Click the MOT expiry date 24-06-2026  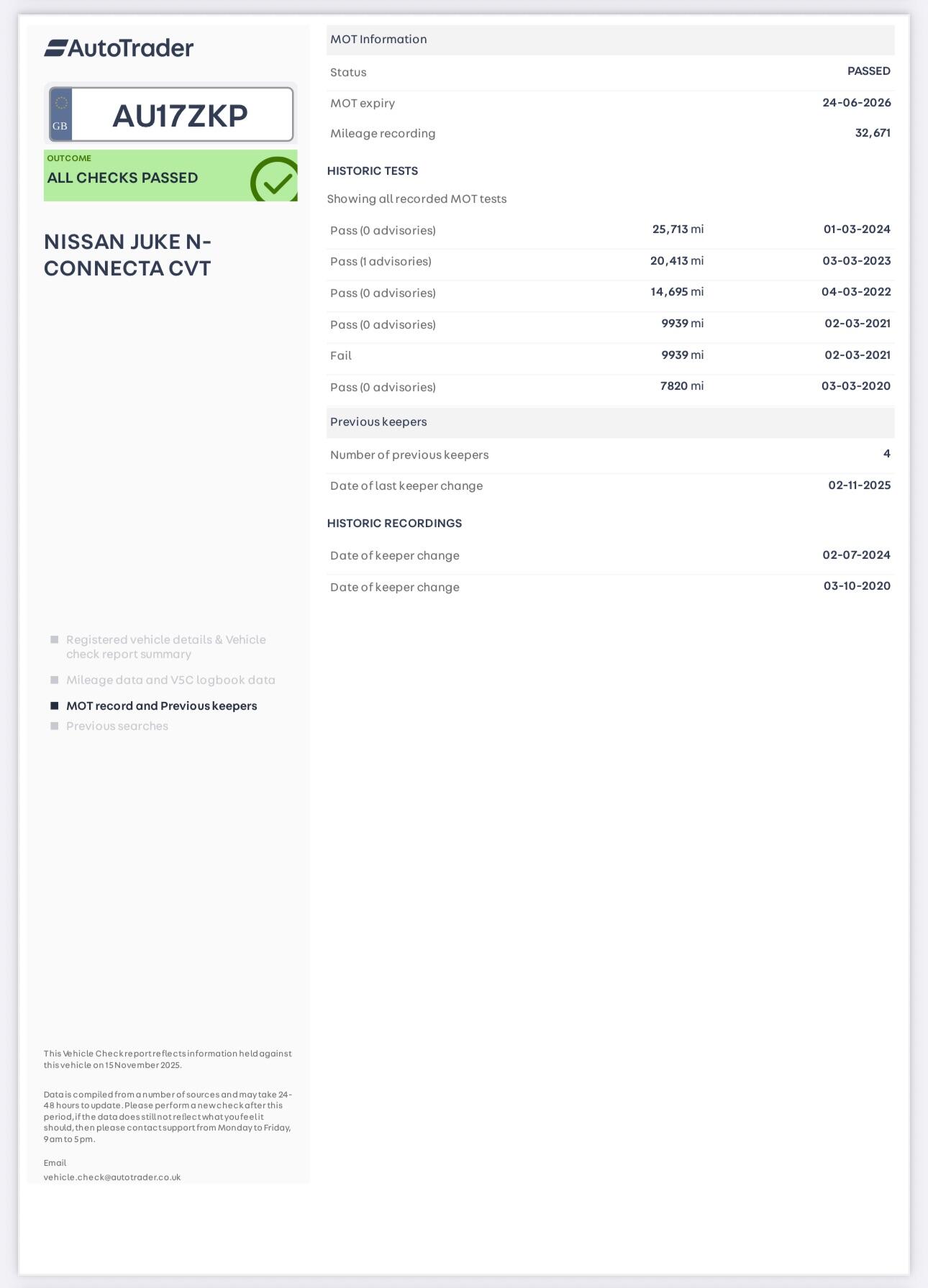click(x=856, y=103)
